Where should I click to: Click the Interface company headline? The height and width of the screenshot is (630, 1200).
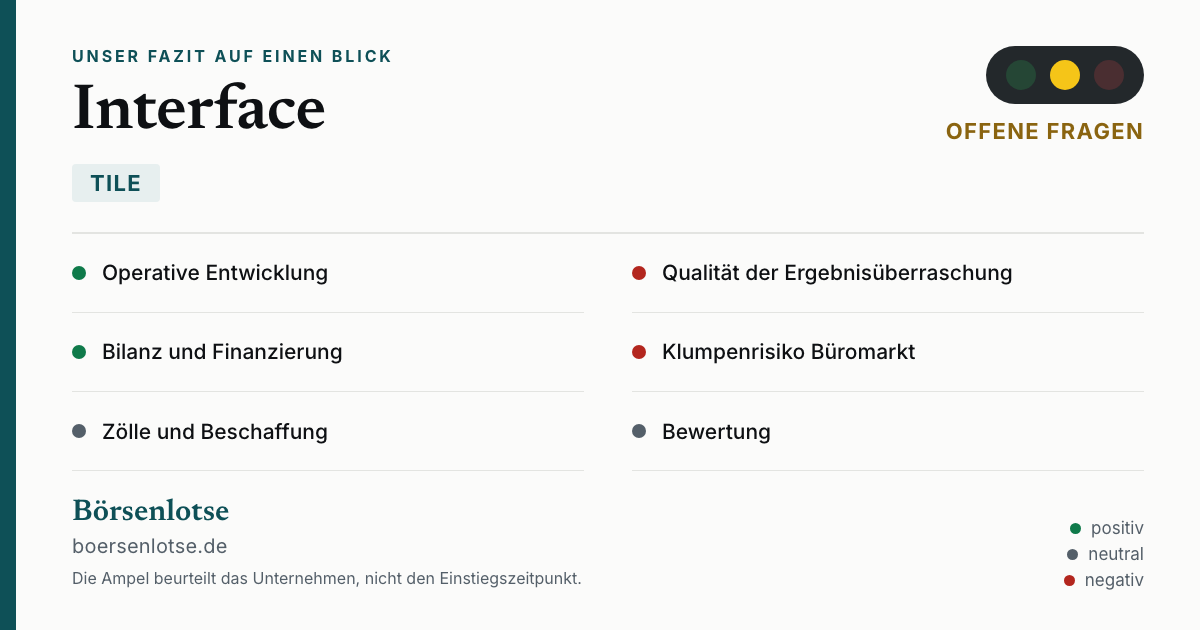199,107
